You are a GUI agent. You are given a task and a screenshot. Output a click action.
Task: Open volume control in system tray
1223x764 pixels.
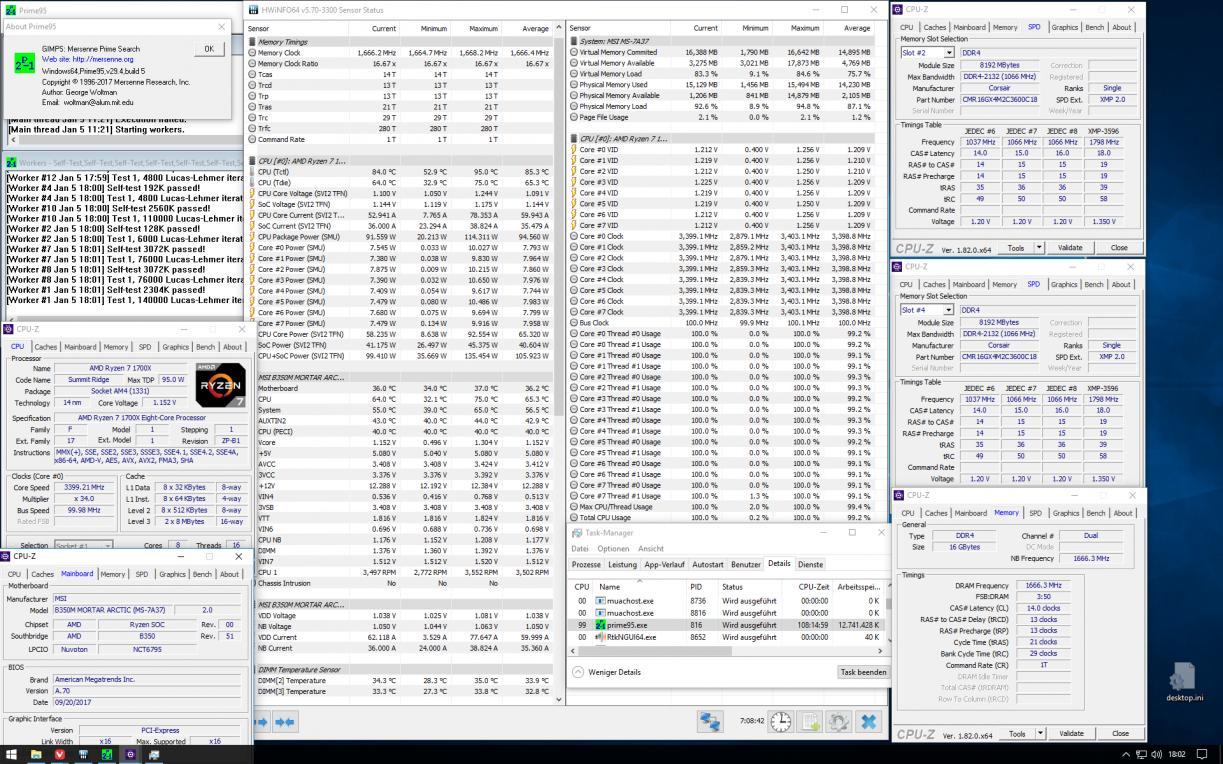click(x=1156, y=754)
